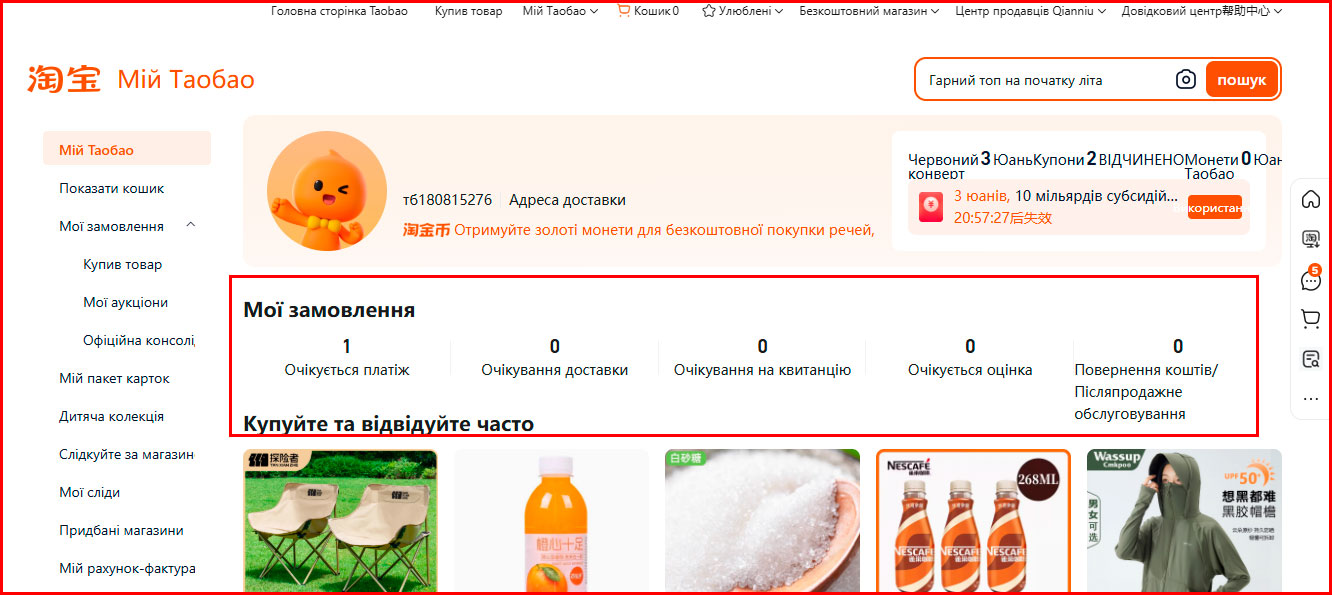Expand the Мій Таобао top menu dropdown
The height and width of the screenshot is (595, 1332).
tap(560, 11)
